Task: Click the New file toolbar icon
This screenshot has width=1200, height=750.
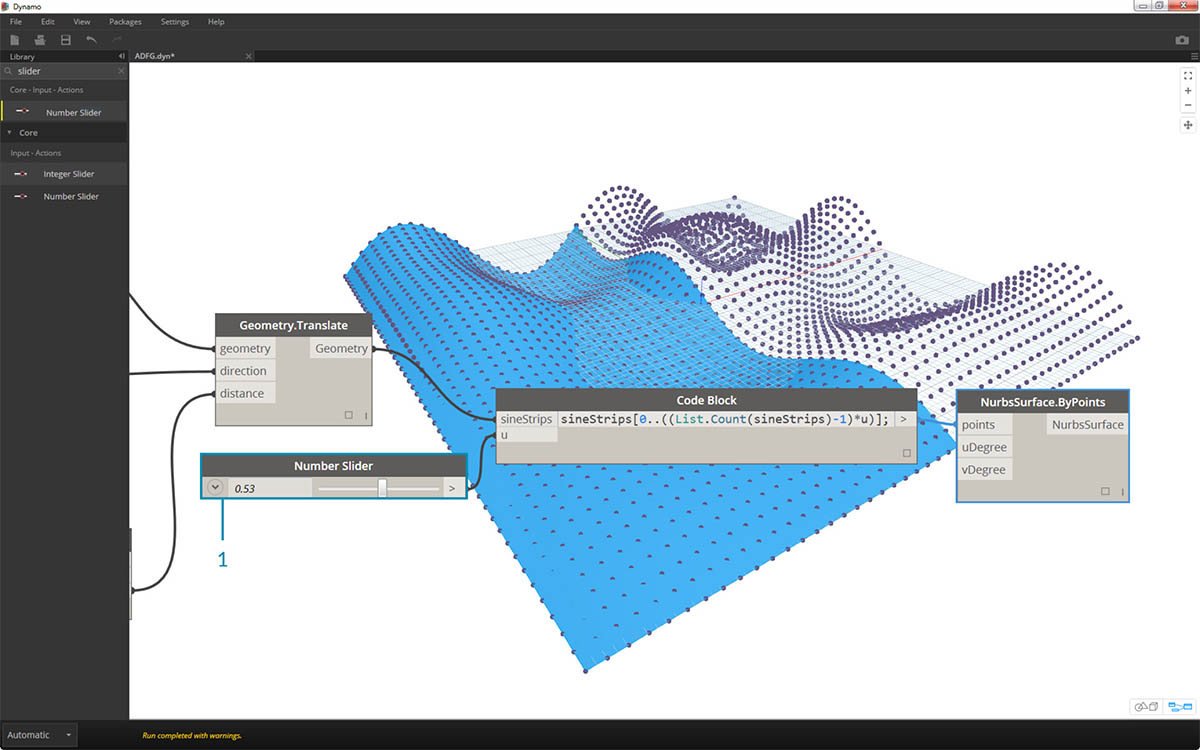Action: 15,40
